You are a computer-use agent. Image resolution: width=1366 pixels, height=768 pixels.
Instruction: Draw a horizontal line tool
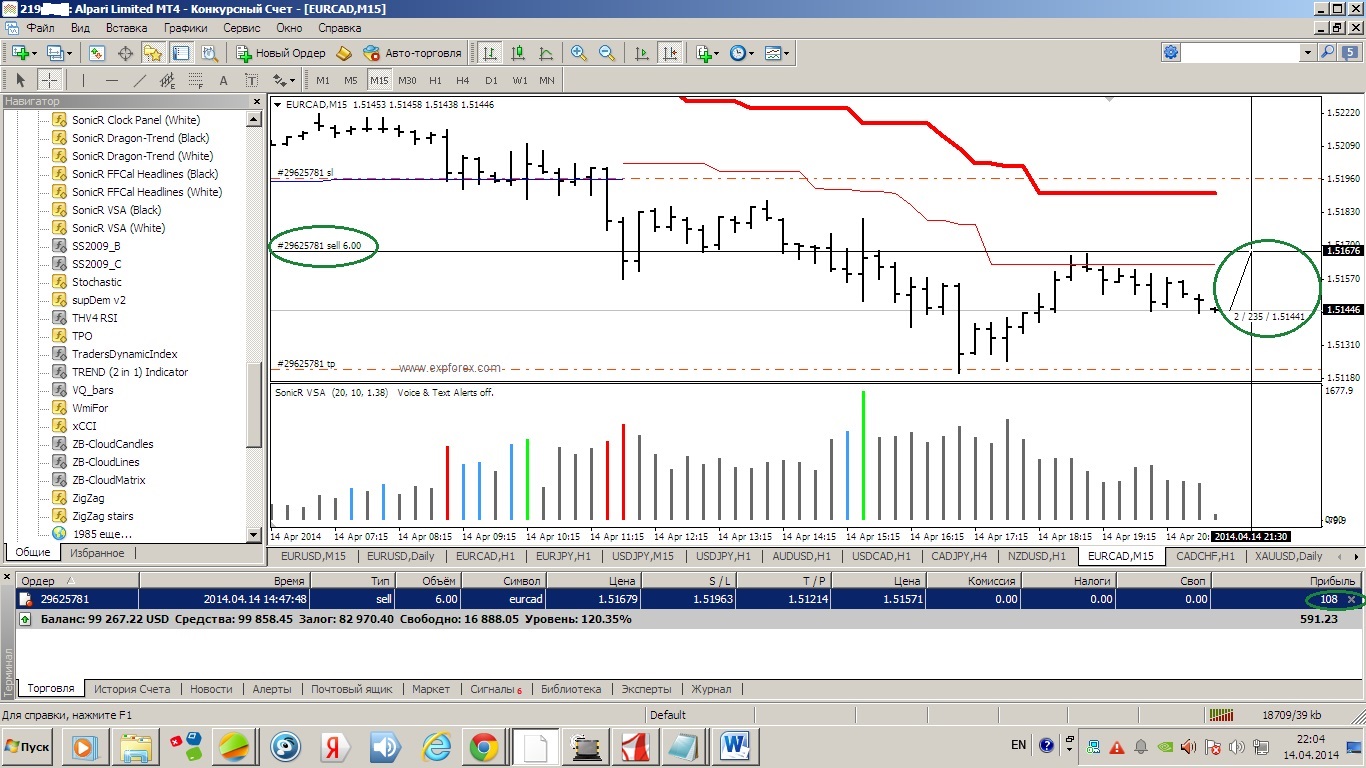coord(111,80)
